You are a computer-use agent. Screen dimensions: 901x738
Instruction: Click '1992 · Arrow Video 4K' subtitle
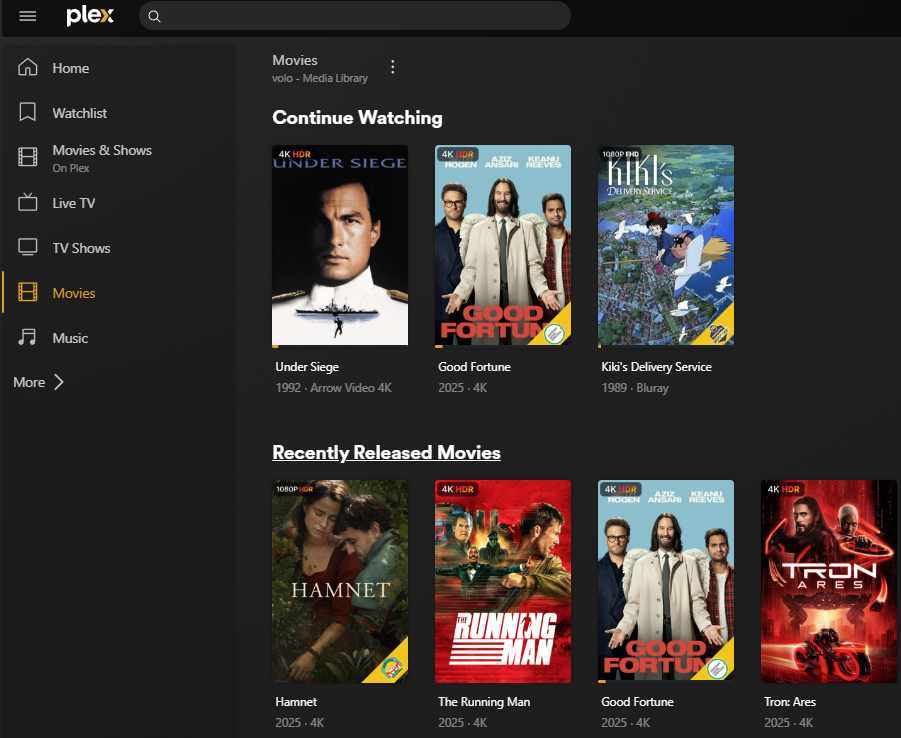[333, 388]
